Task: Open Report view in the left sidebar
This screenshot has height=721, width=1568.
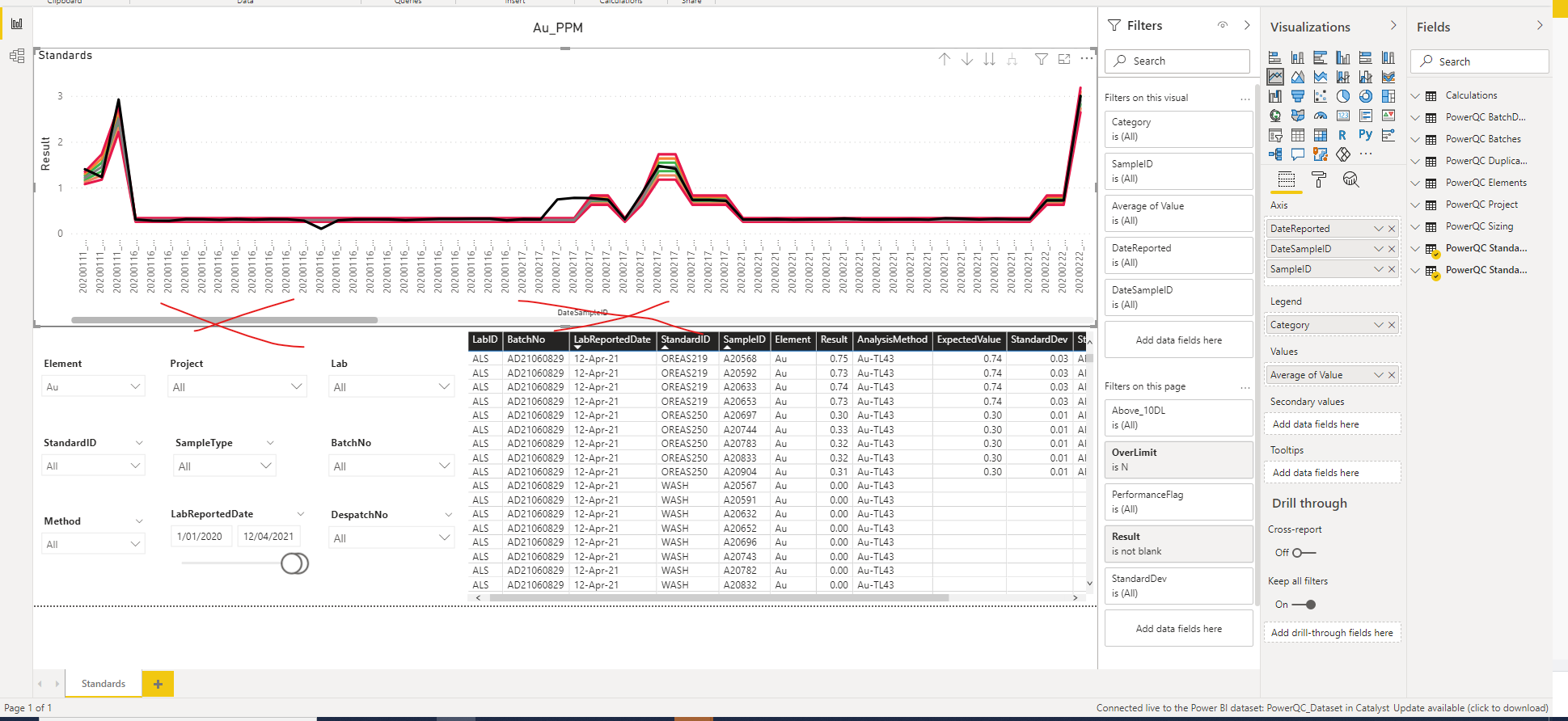Action: point(17,23)
